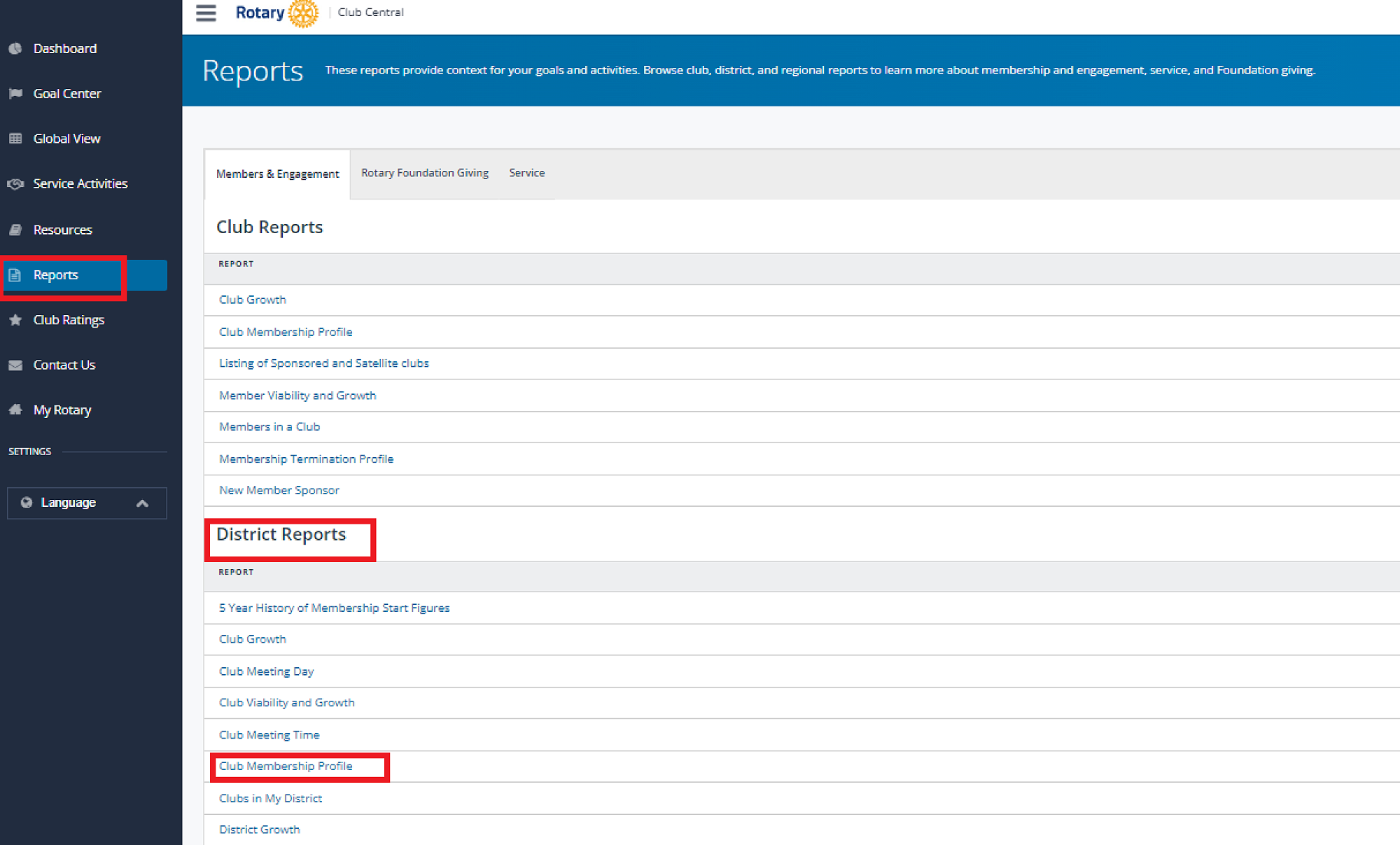
Task: Switch to Rotary Foundation Giving tab
Action: [425, 173]
